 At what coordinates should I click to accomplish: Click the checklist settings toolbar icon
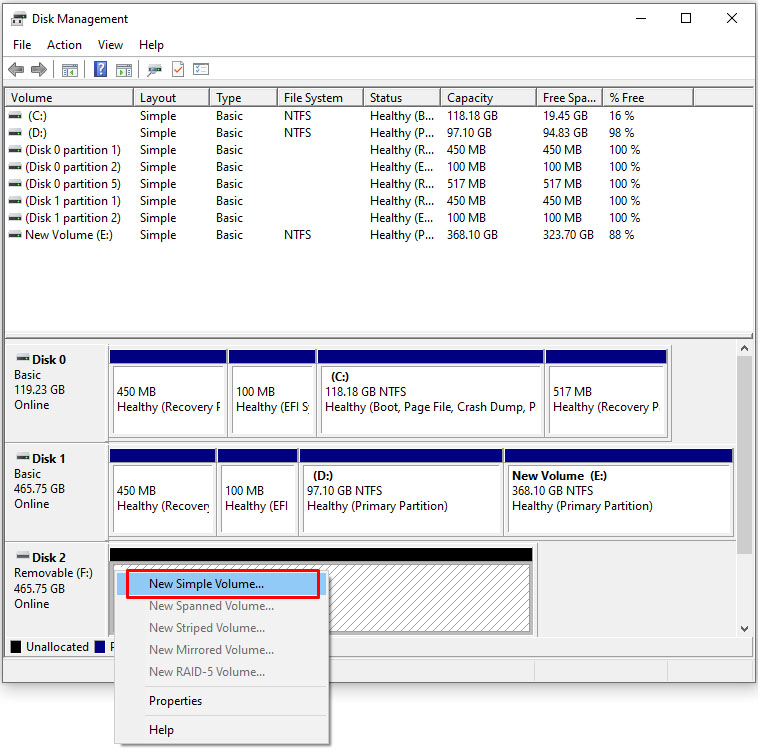click(201, 70)
